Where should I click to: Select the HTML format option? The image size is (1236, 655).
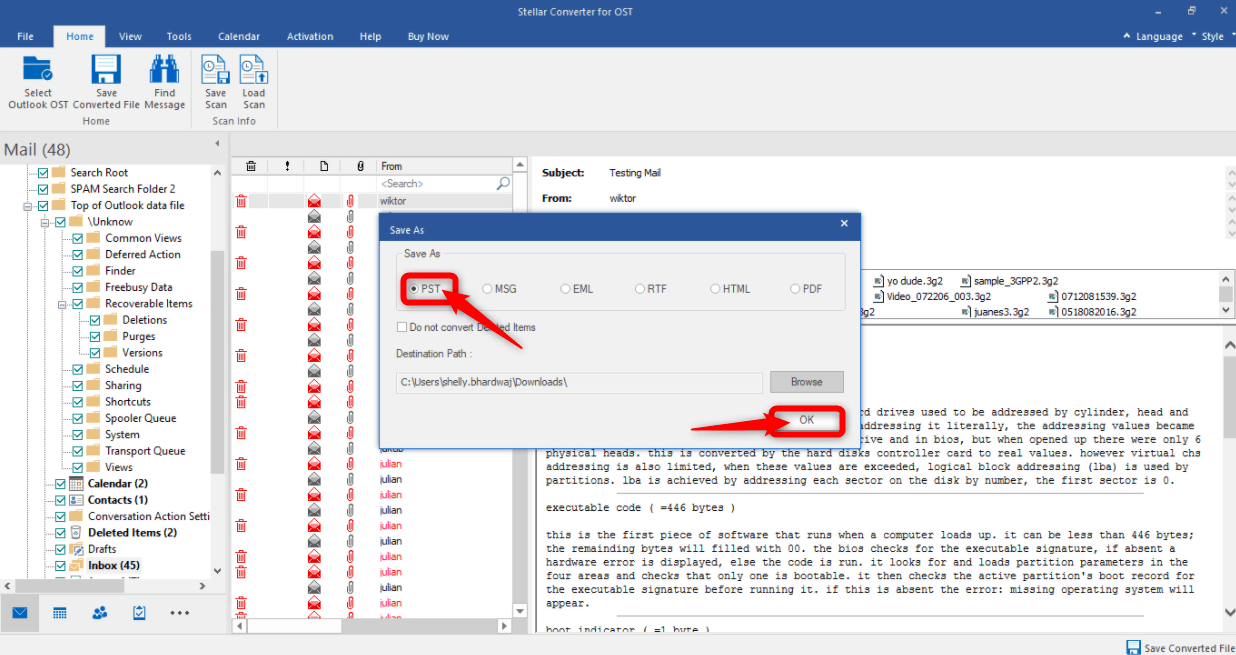(x=730, y=289)
